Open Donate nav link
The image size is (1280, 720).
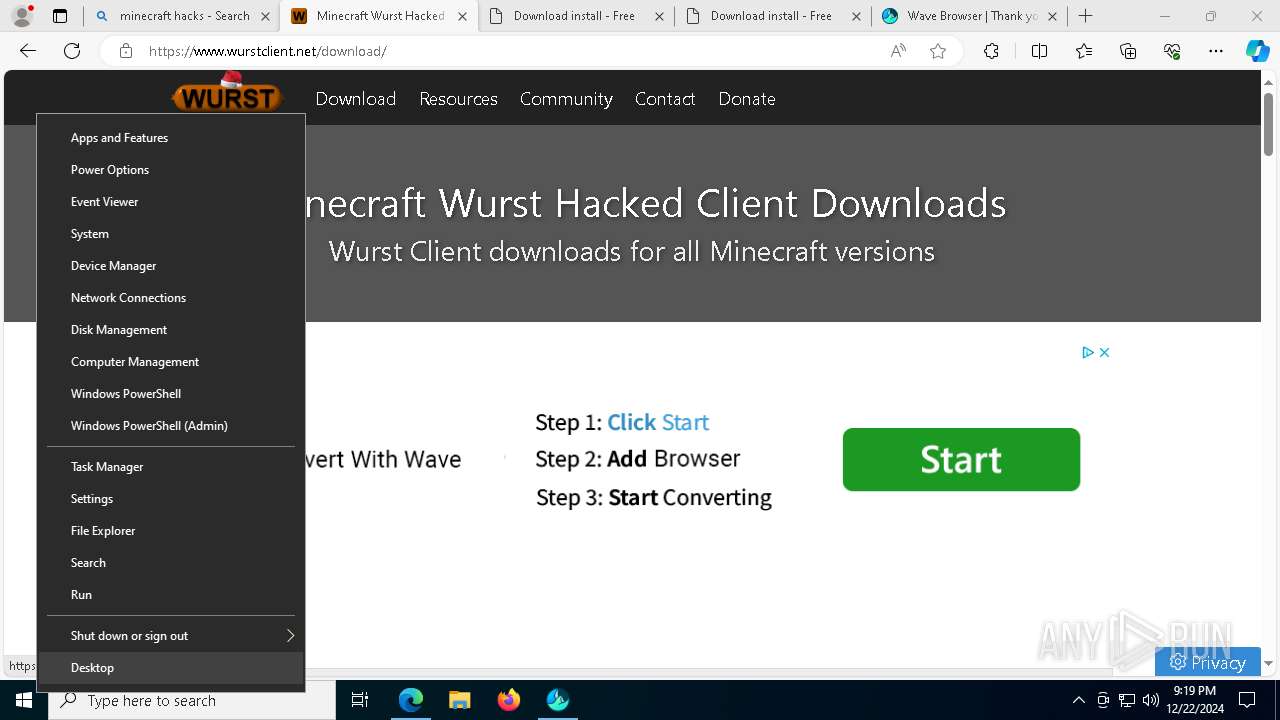[x=747, y=99]
